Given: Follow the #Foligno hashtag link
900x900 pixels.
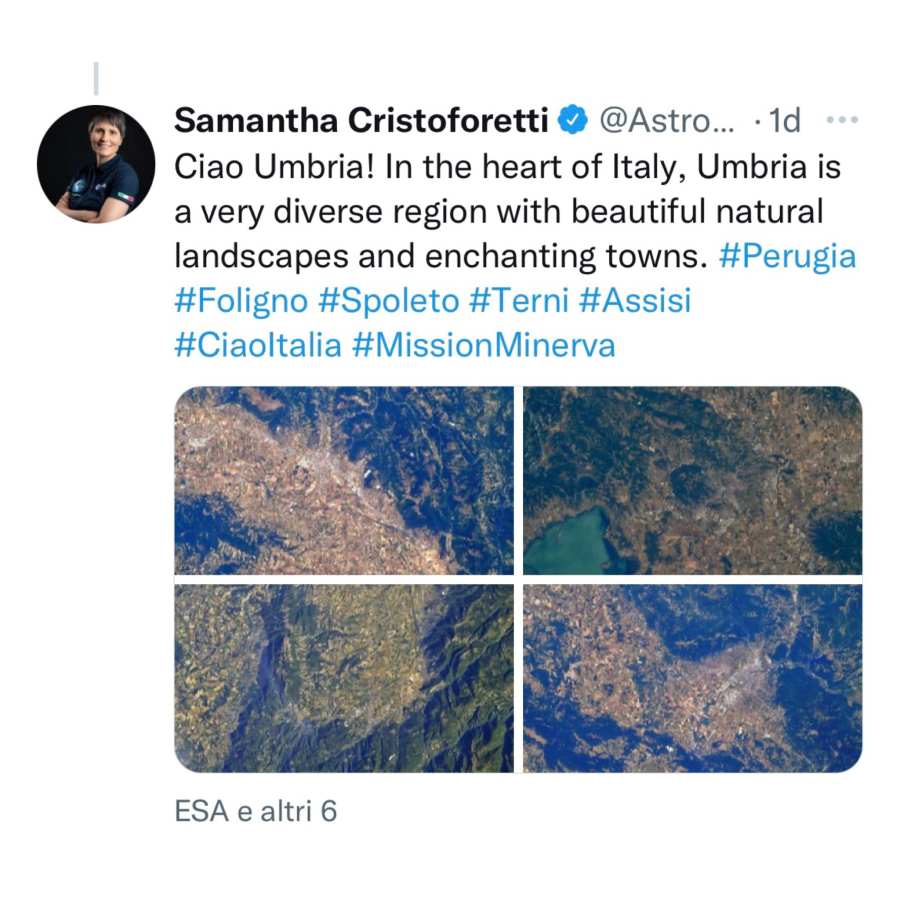Looking at the screenshot, I should coord(241,301).
